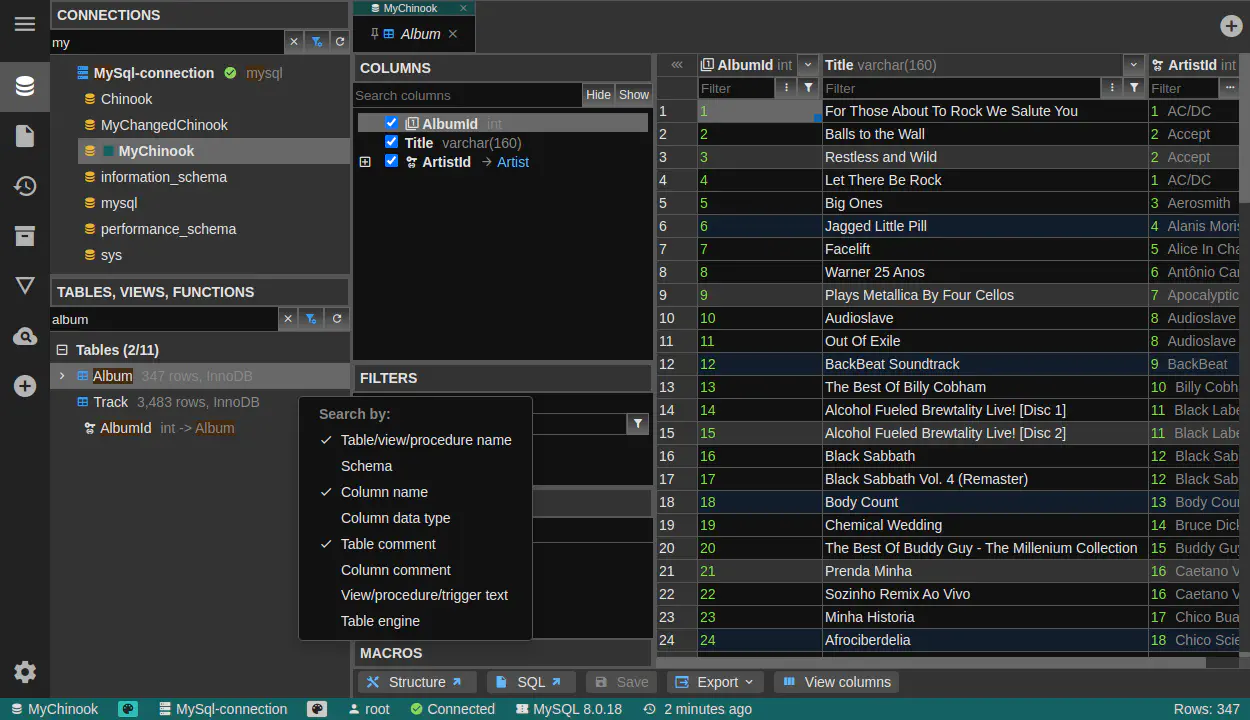The height and width of the screenshot is (720, 1250).
Task: Uncheck the AlbumId column checkbox
Action: pyautogui.click(x=391, y=123)
